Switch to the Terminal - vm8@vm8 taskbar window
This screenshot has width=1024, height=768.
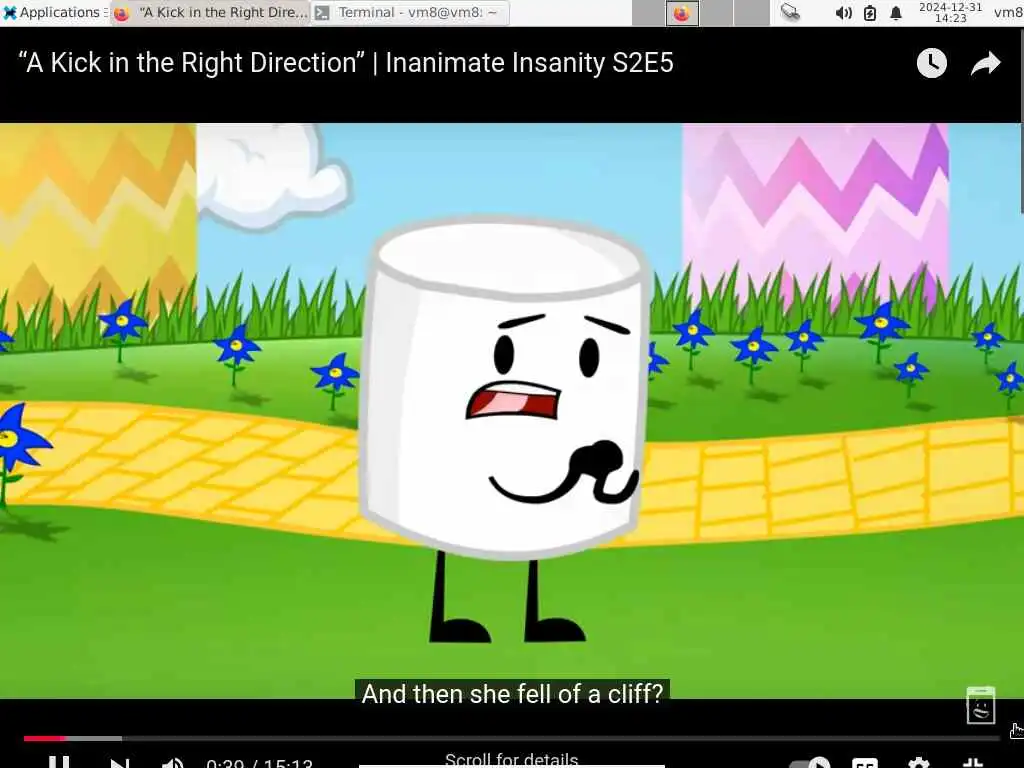(410, 12)
